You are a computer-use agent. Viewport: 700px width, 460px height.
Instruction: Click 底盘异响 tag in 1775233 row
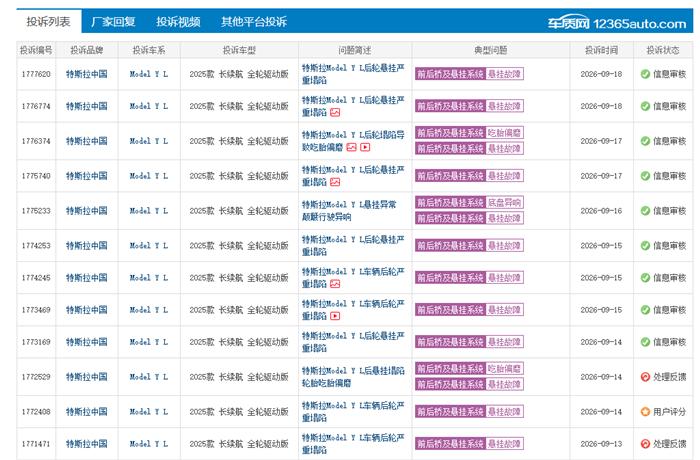click(x=504, y=202)
